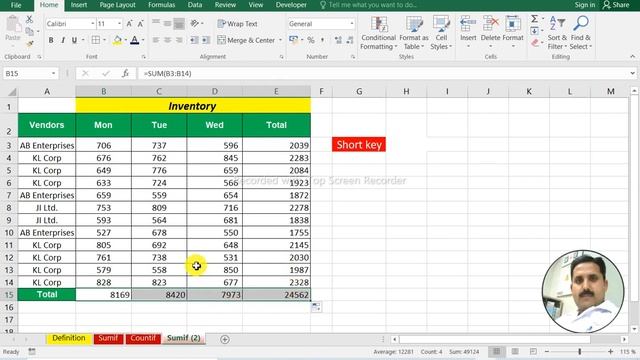Screen dimensions: 640x360
Task: Switch to the Formulas tab
Action: (162, 5)
